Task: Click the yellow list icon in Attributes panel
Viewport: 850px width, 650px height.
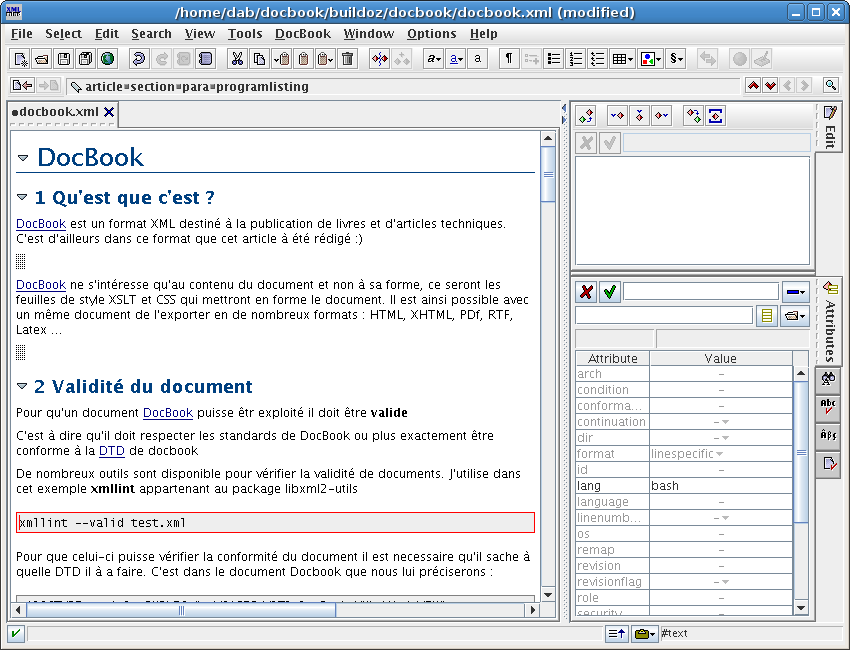Action: pos(767,316)
